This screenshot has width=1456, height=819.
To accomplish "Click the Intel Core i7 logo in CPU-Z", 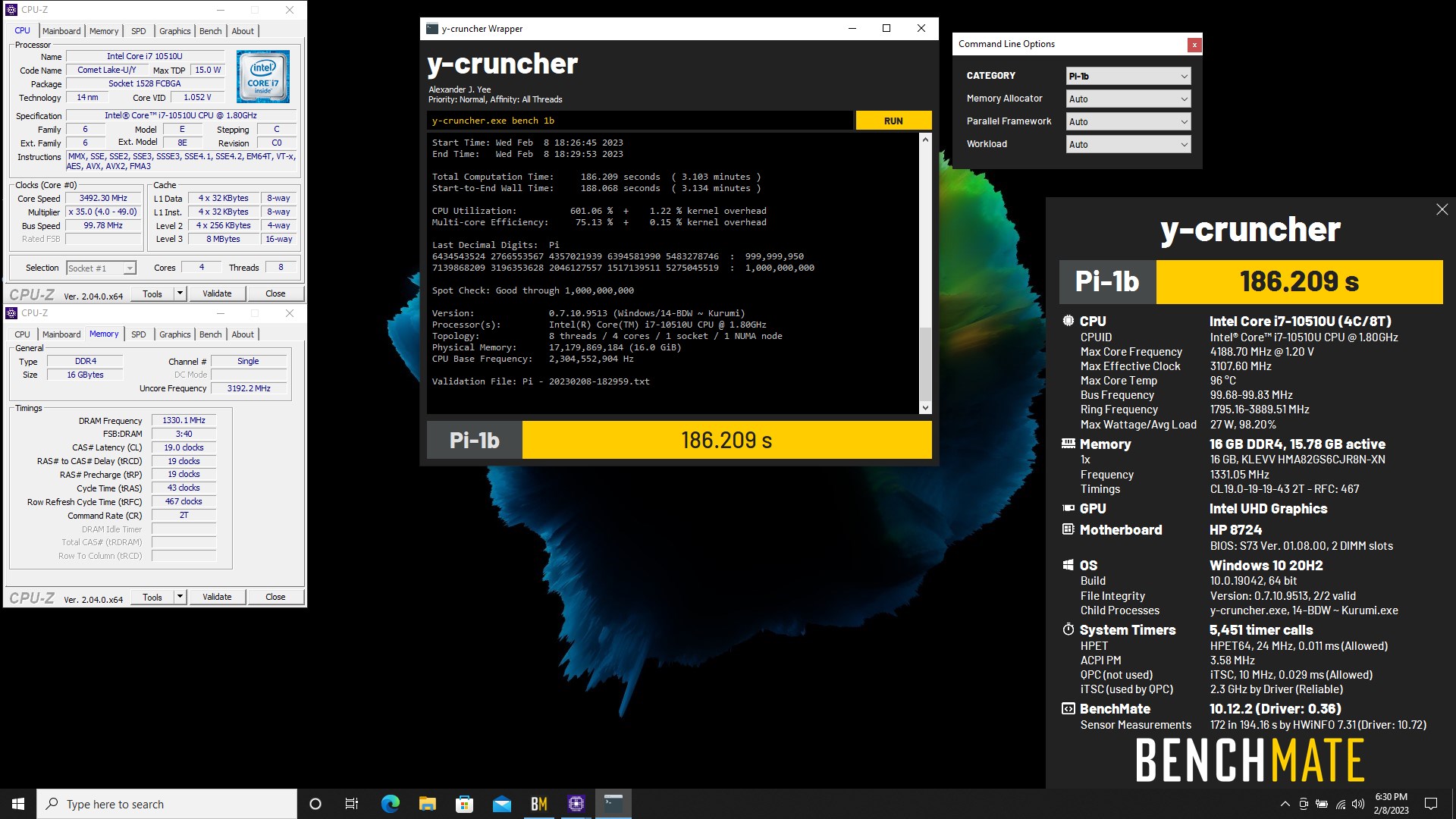I will coord(262,77).
